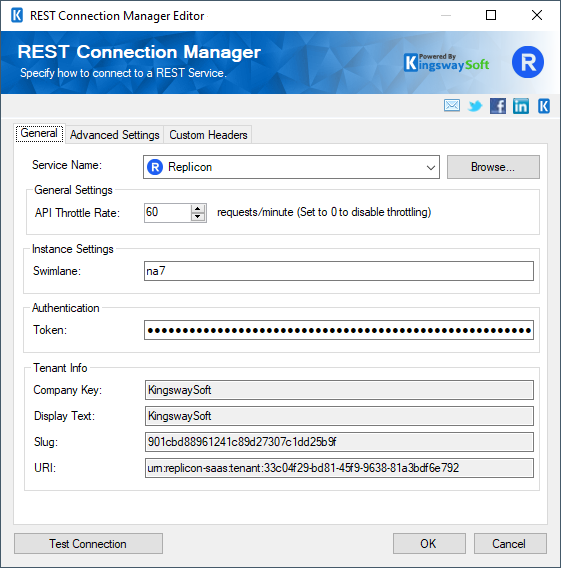This screenshot has height=568, width=561.
Task: Click the 'General Settings' group label
Action: (x=73, y=190)
